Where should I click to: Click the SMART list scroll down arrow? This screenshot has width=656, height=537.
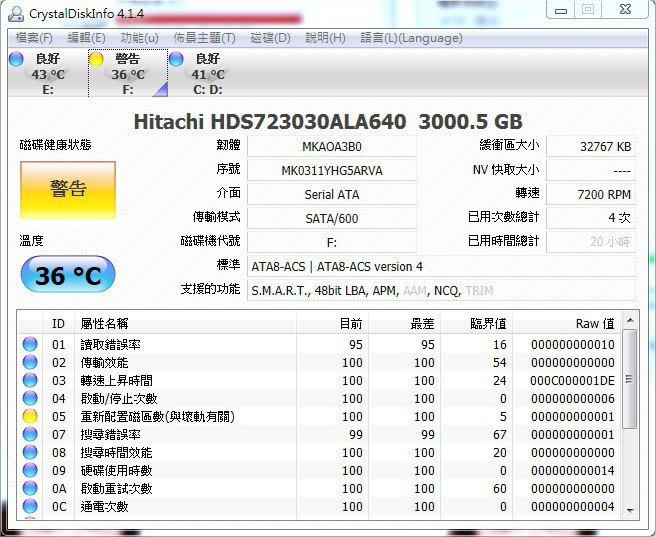(x=630, y=511)
